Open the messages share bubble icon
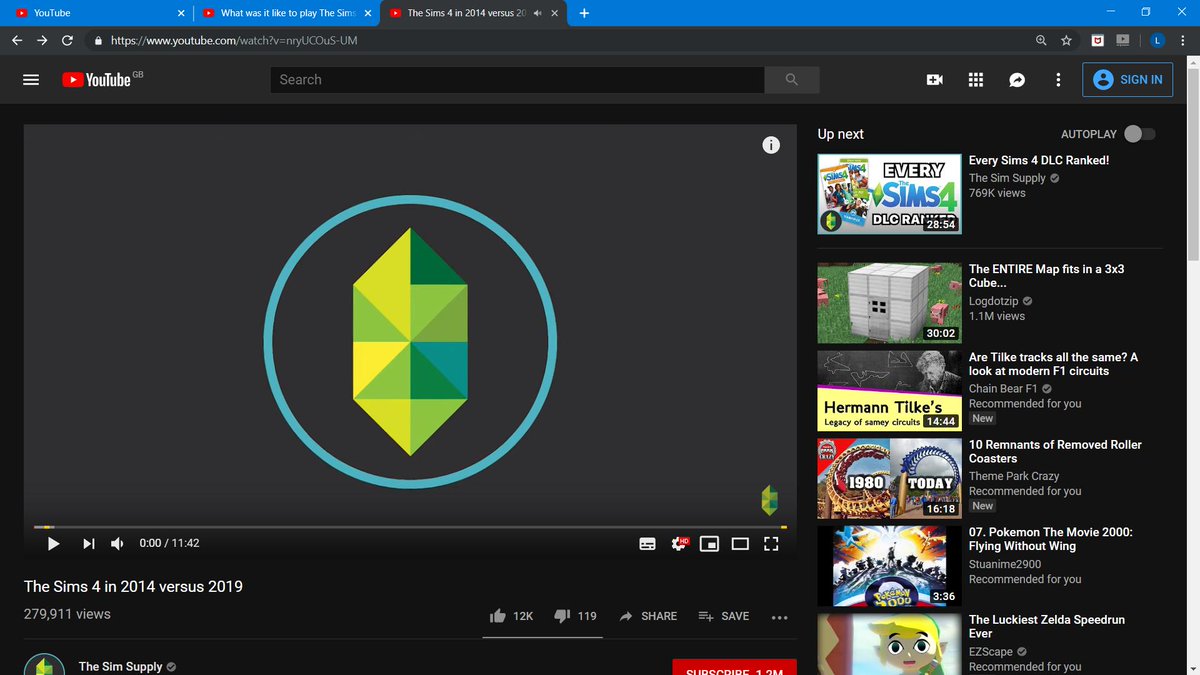 tap(1017, 80)
